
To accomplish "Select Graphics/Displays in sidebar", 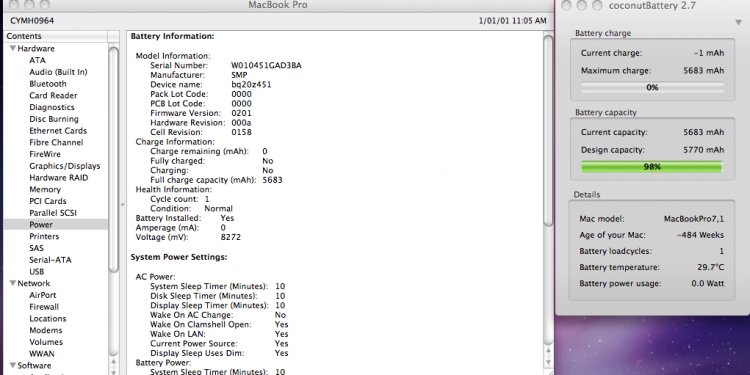I will click(65, 166).
